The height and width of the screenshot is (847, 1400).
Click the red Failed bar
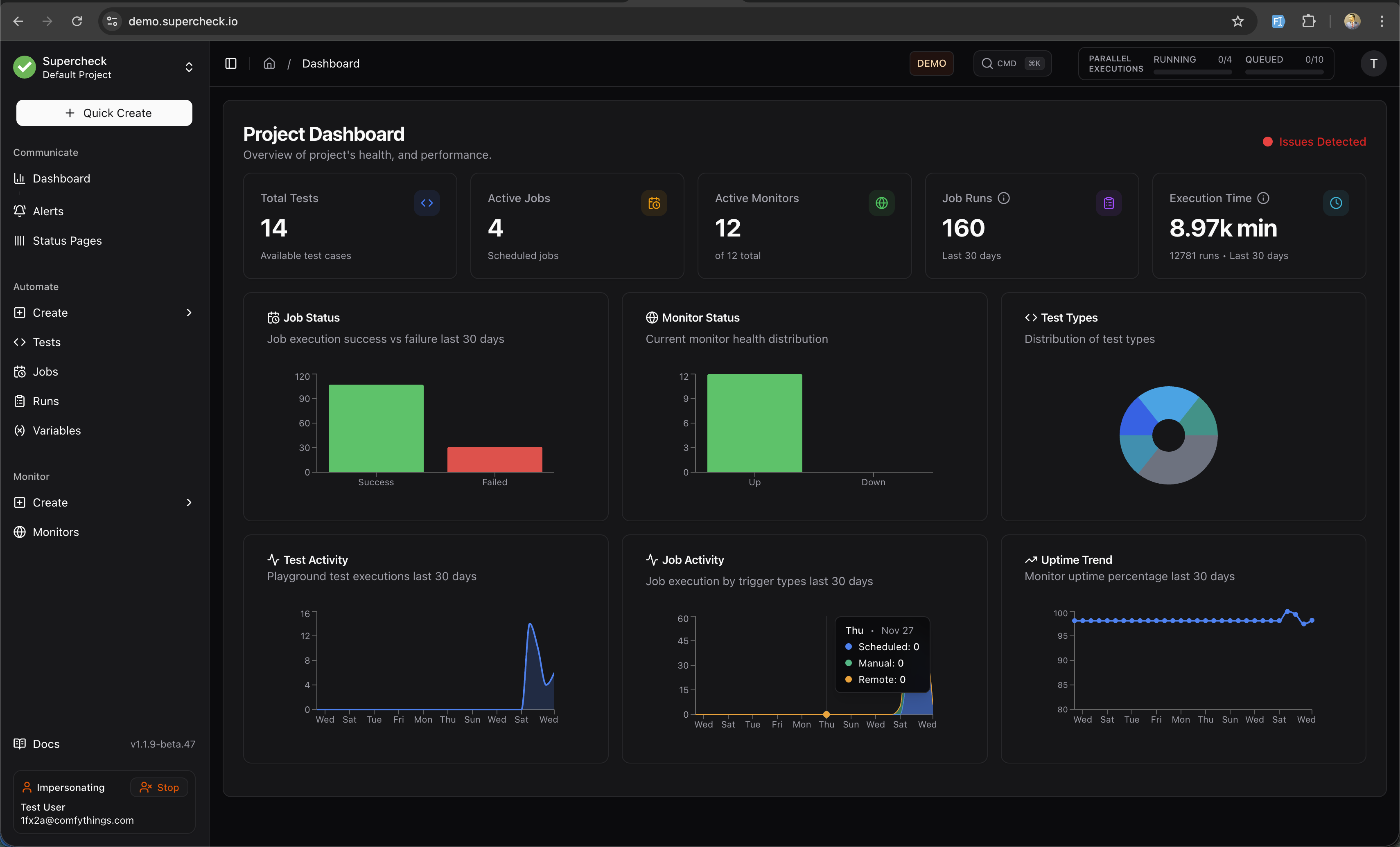[x=495, y=459]
